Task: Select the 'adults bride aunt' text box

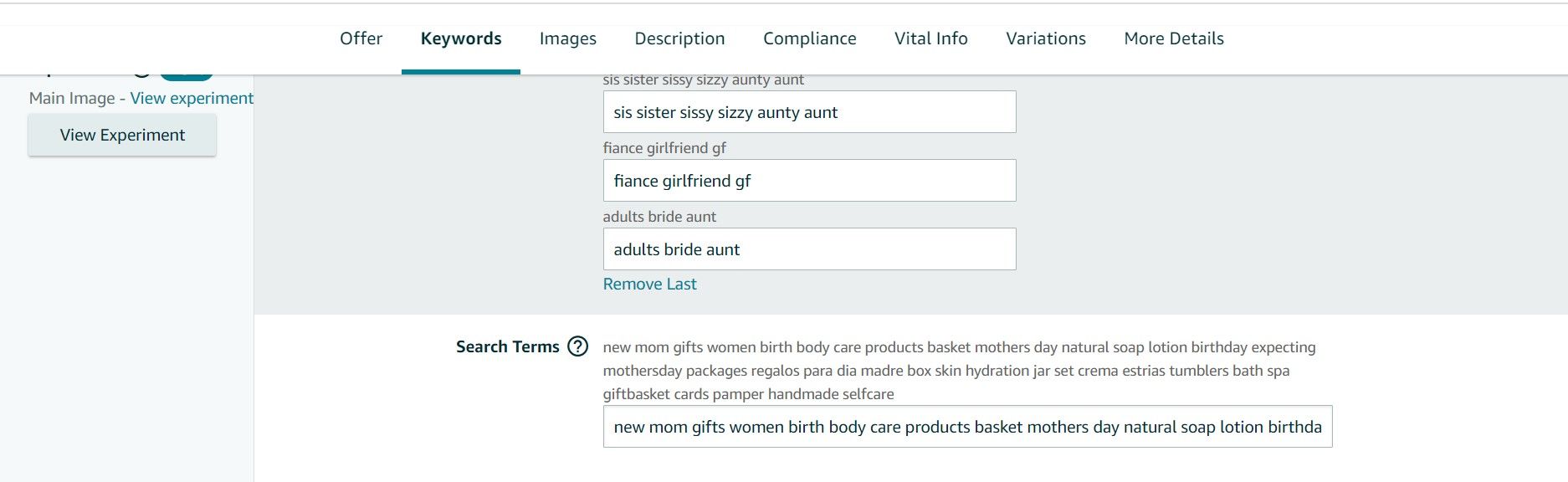Action: pos(809,249)
